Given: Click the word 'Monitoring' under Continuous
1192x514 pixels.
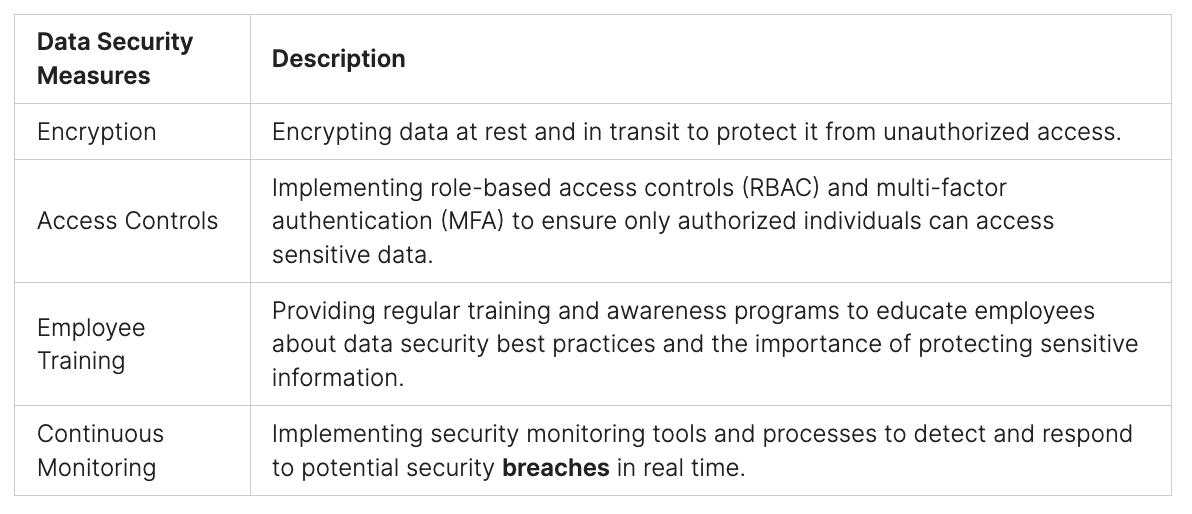Looking at the screenshot, I should [x=95, y=467].
